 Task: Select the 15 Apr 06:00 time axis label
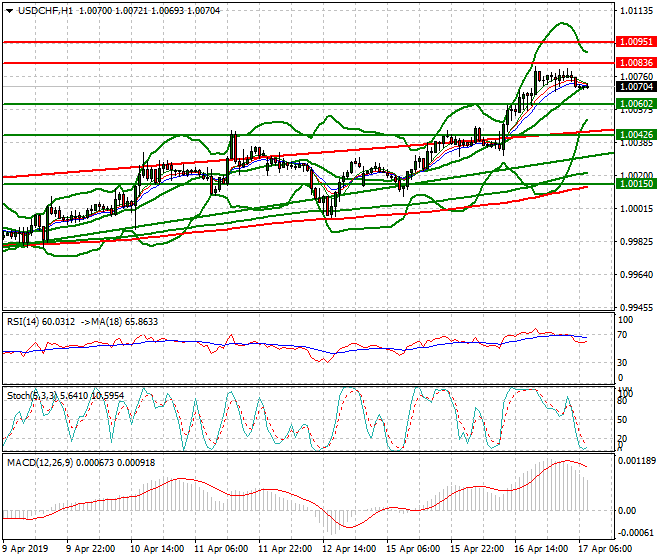point(413,549)
